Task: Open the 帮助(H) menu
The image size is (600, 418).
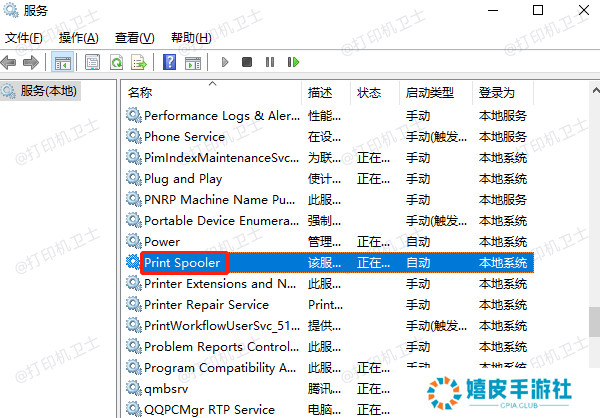Action: (191, 38)
